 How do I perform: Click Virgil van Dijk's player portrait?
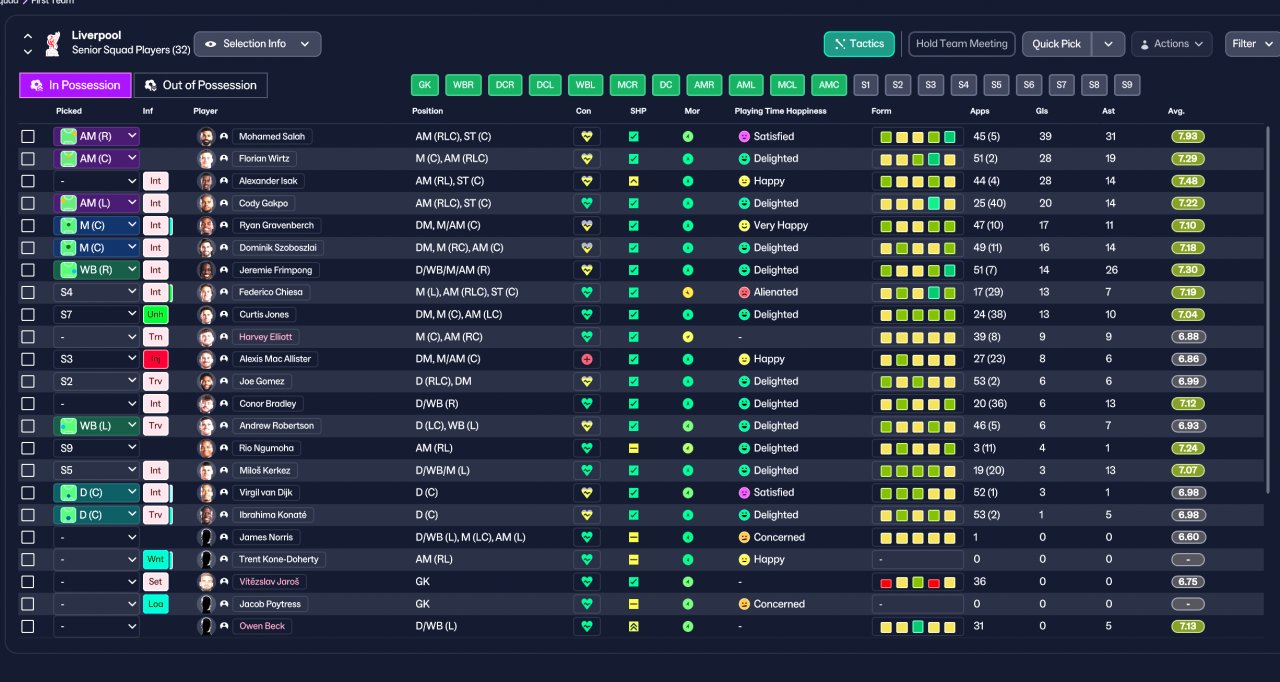point(206,493)
